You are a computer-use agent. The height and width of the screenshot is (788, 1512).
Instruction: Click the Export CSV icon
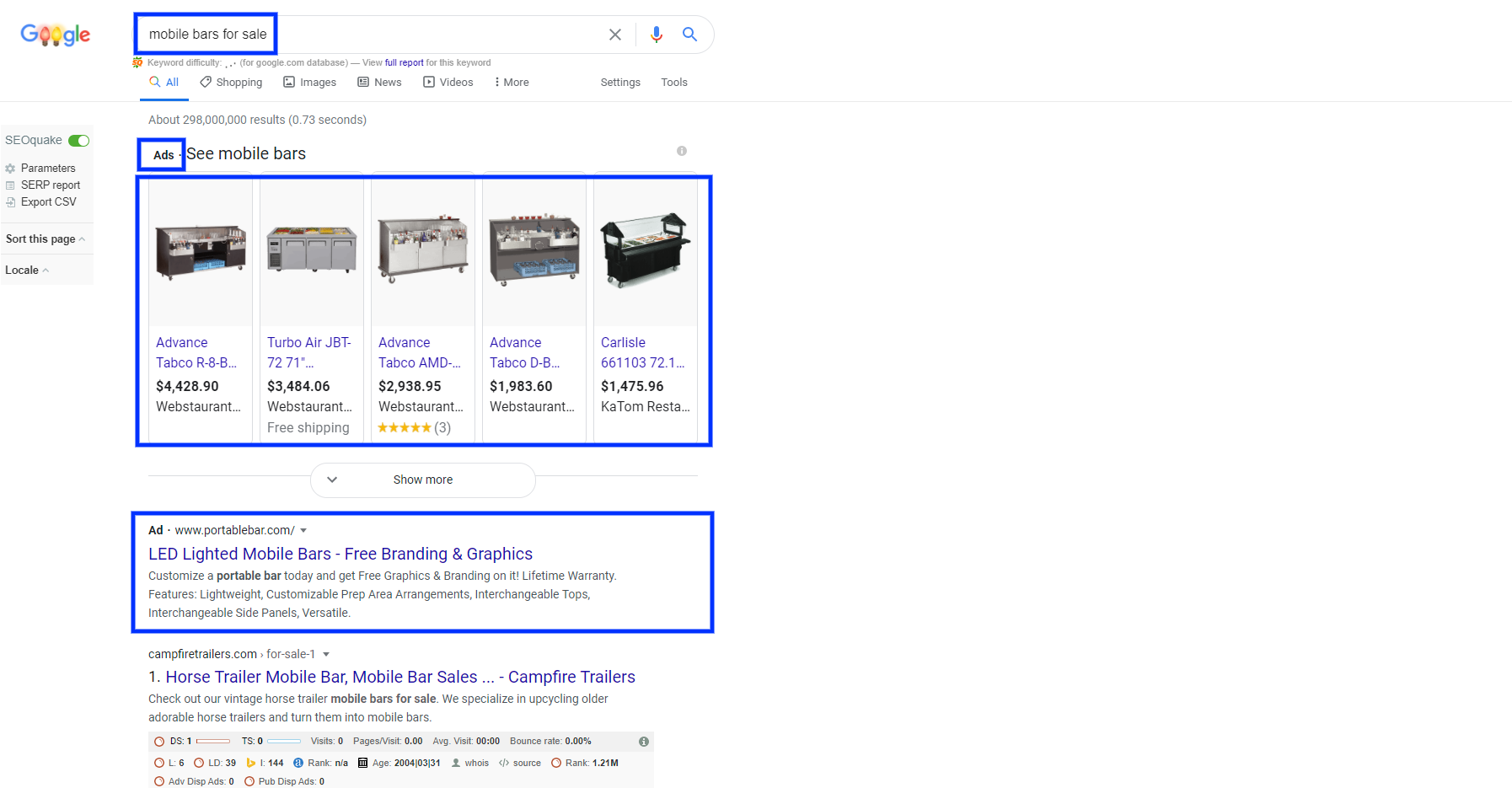click(10, 202)
